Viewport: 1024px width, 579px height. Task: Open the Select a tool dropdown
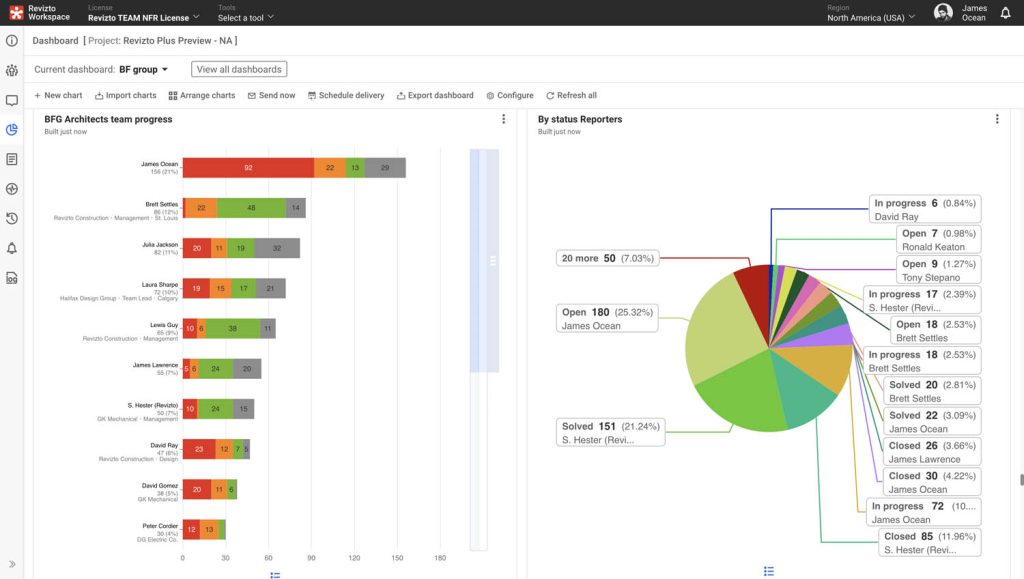click(246, 18)
